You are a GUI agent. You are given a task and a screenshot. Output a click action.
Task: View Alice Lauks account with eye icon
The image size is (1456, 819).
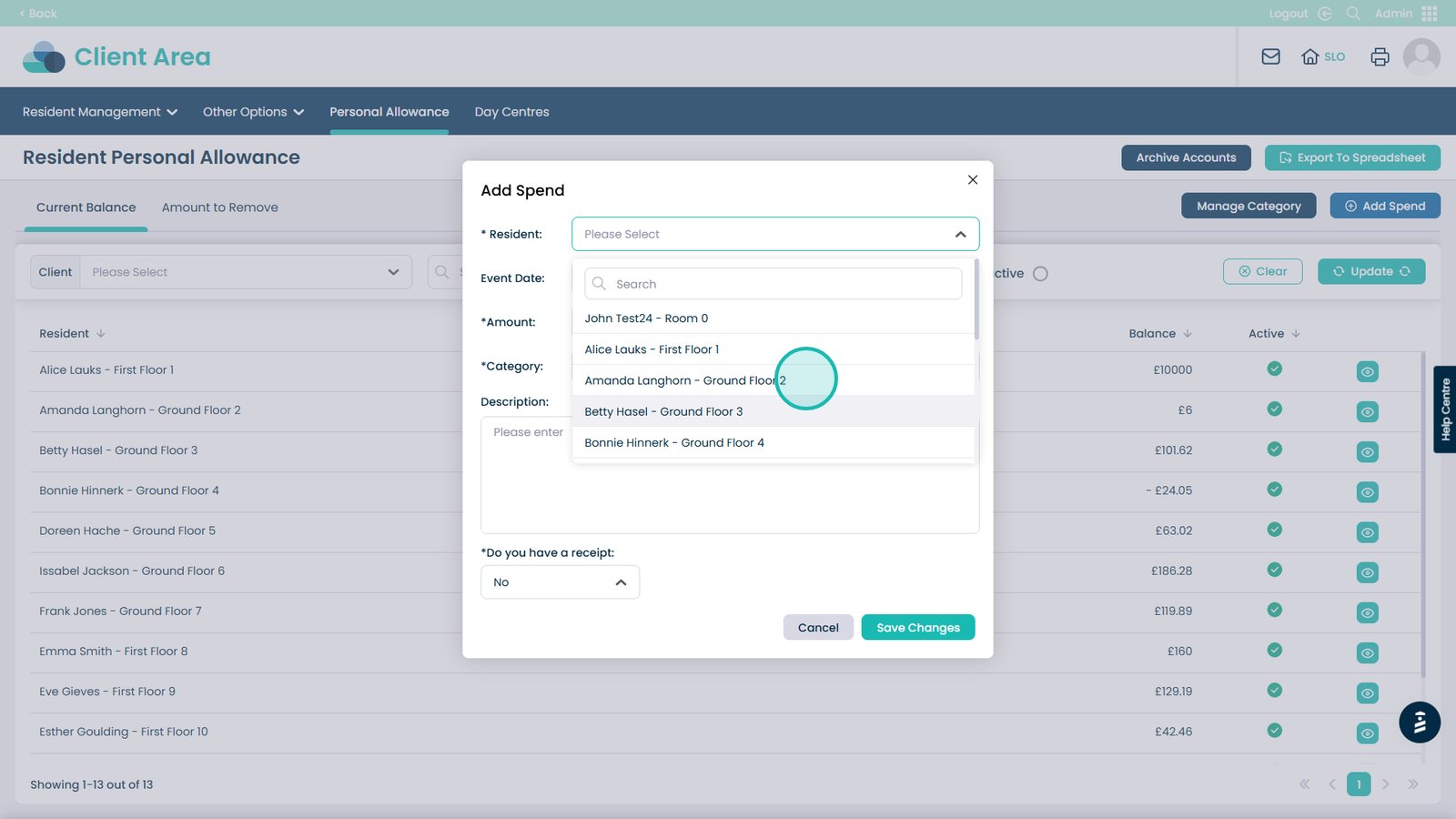(x=1367, y=371)
